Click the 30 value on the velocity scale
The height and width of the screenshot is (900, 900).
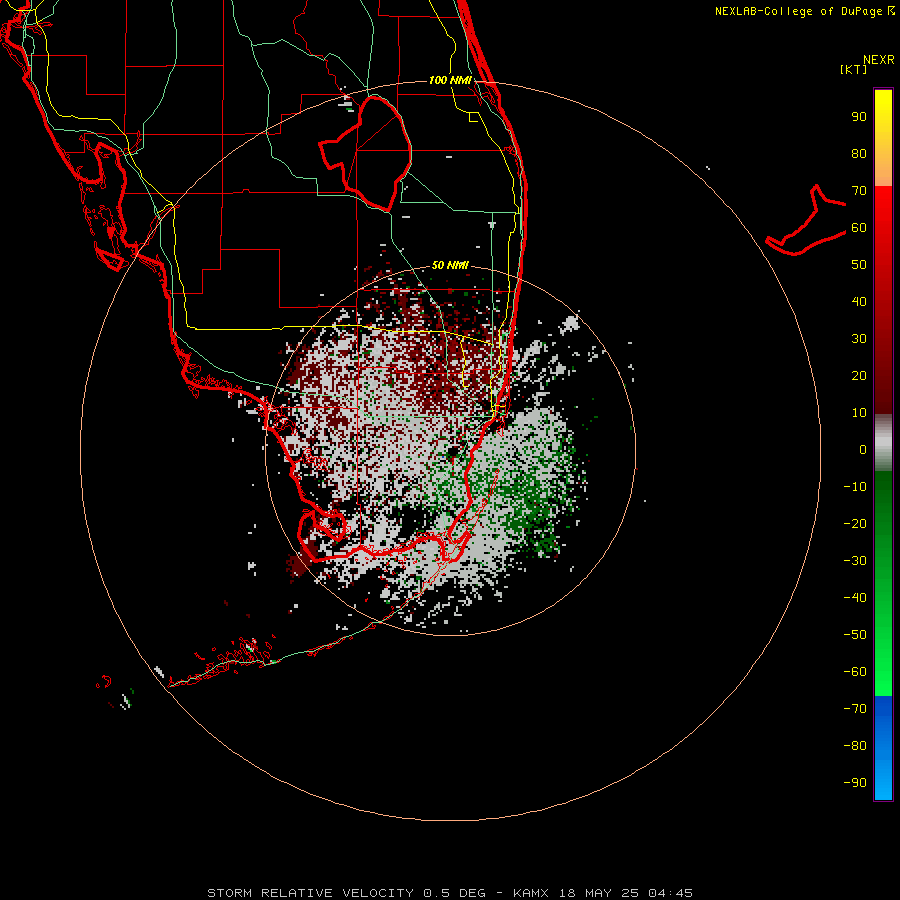(859, 339)
